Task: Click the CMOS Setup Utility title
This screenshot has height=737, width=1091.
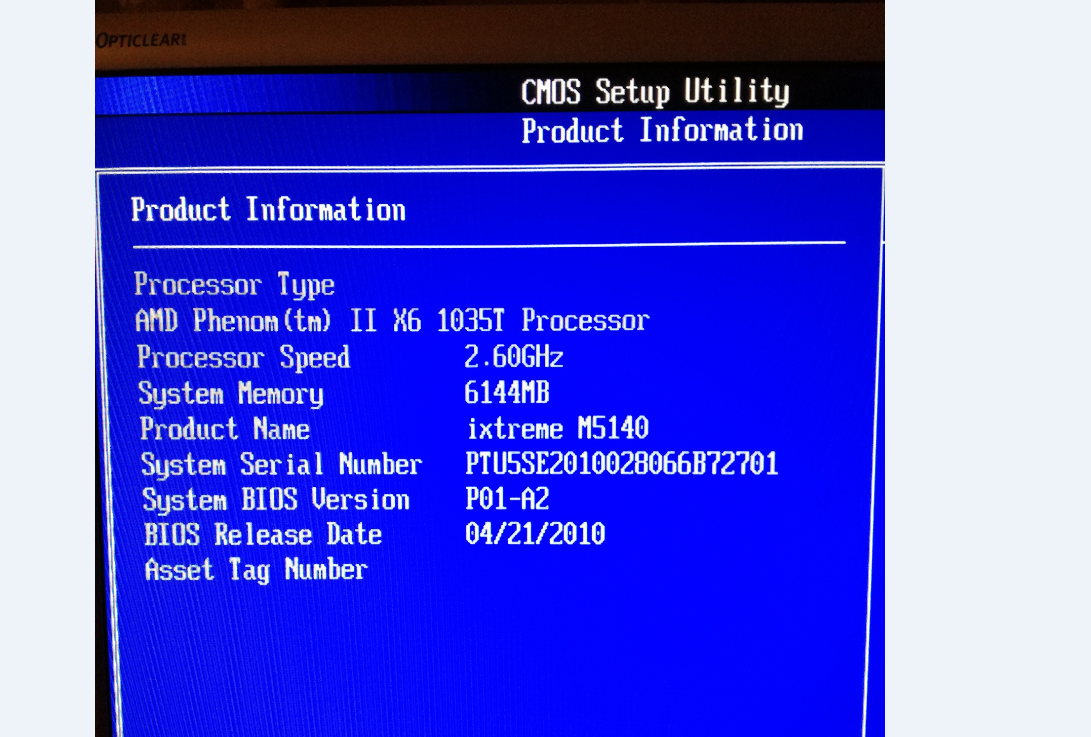Action: (x=655, y=93)
